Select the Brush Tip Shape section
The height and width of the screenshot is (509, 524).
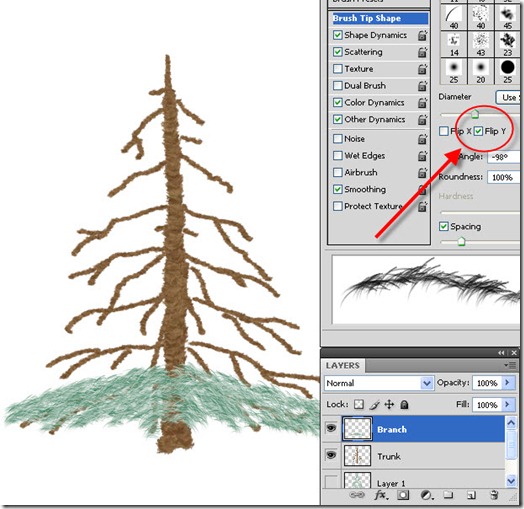(380, 18)
